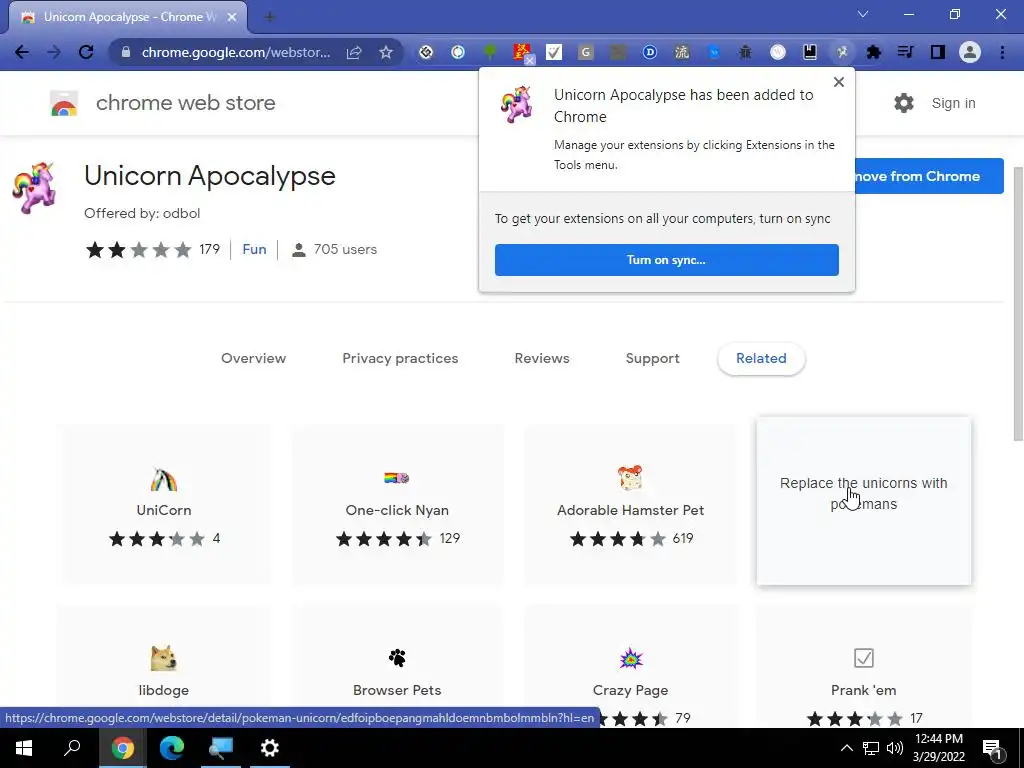Click the Browser Pets paw icon
This screenshot has width=1024, height=768.
point(397,658)
